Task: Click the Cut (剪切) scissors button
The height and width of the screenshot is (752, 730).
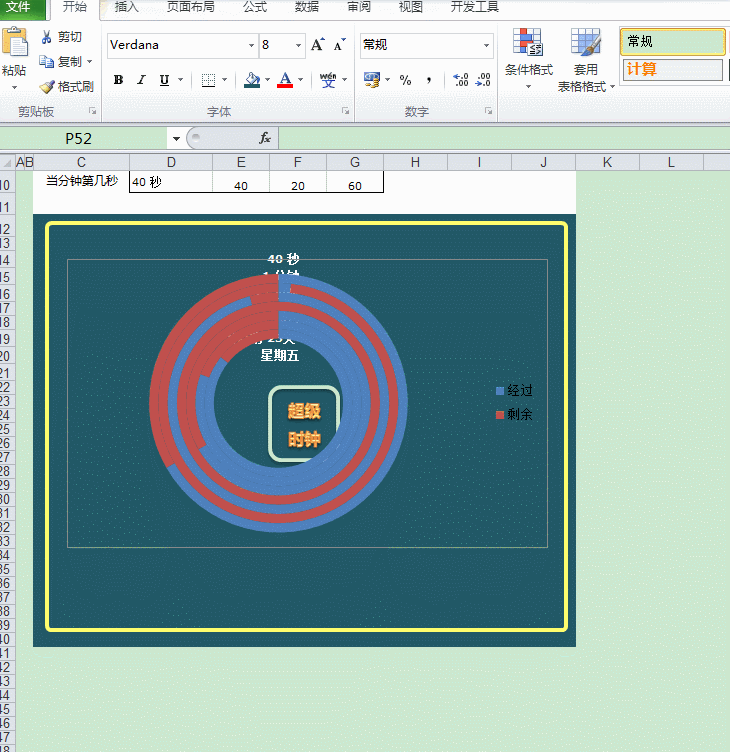Action: [61, 37]
